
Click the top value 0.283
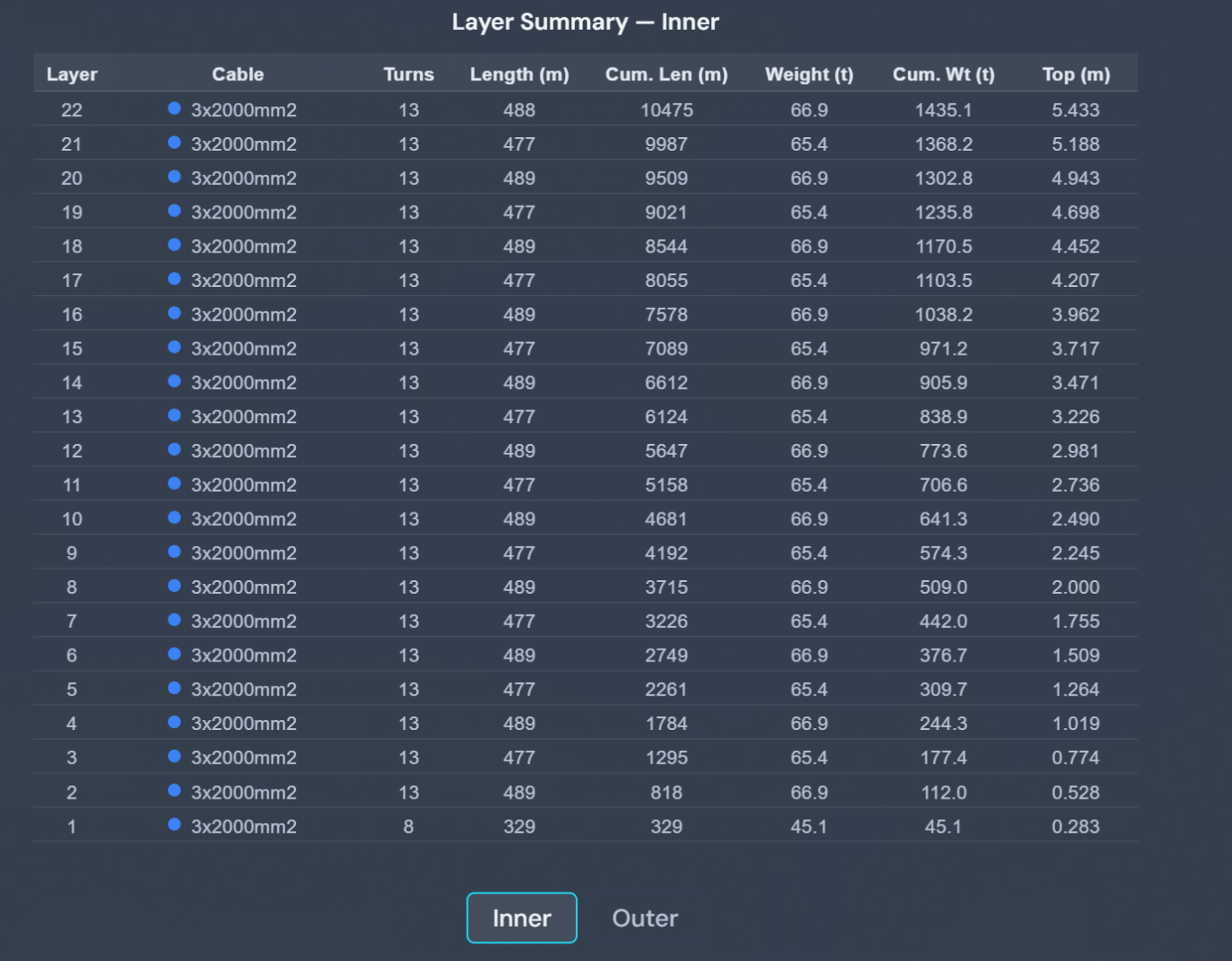1076,827
